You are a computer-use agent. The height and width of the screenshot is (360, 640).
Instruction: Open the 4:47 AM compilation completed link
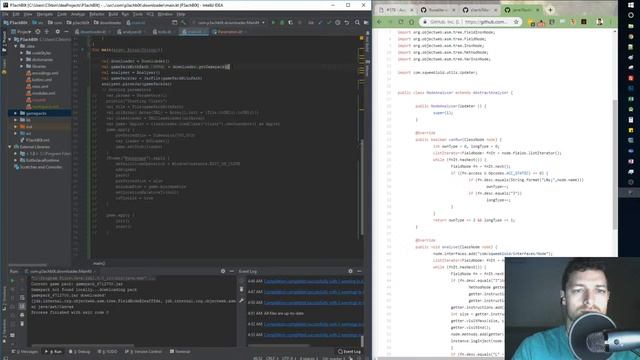coord(313,292)
